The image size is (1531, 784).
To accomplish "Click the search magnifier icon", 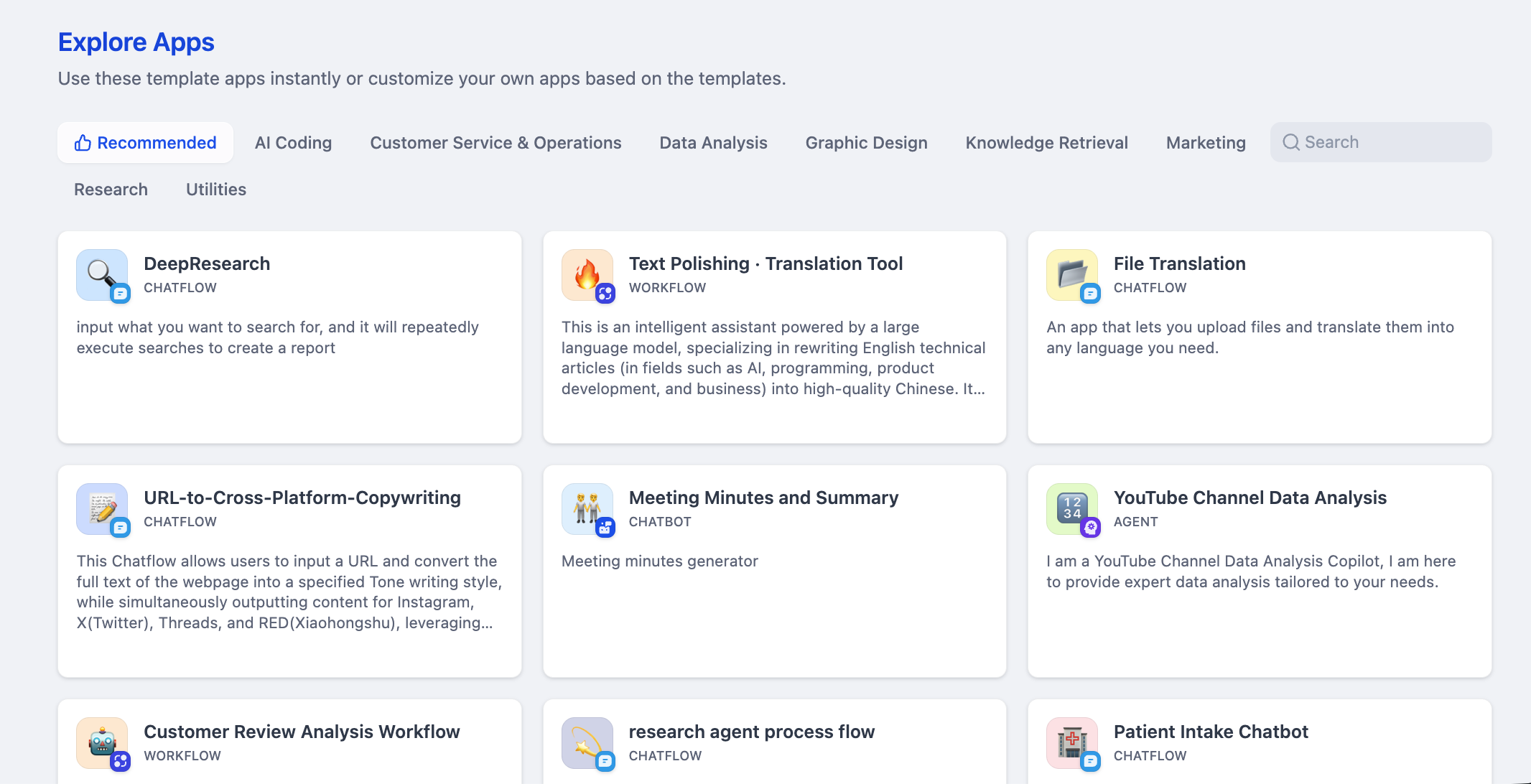I will point(1290,142).
